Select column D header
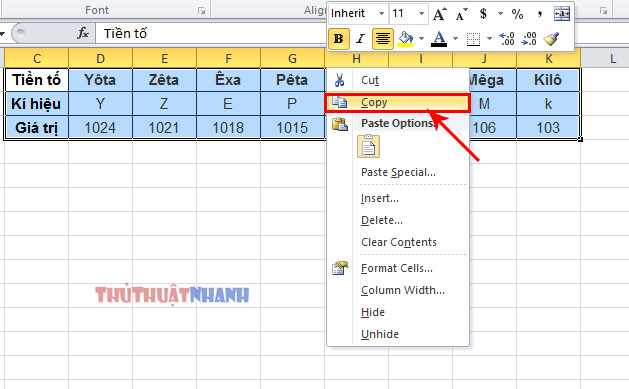Viewport: 629px width, 389px height. click(x=100, y=59)
